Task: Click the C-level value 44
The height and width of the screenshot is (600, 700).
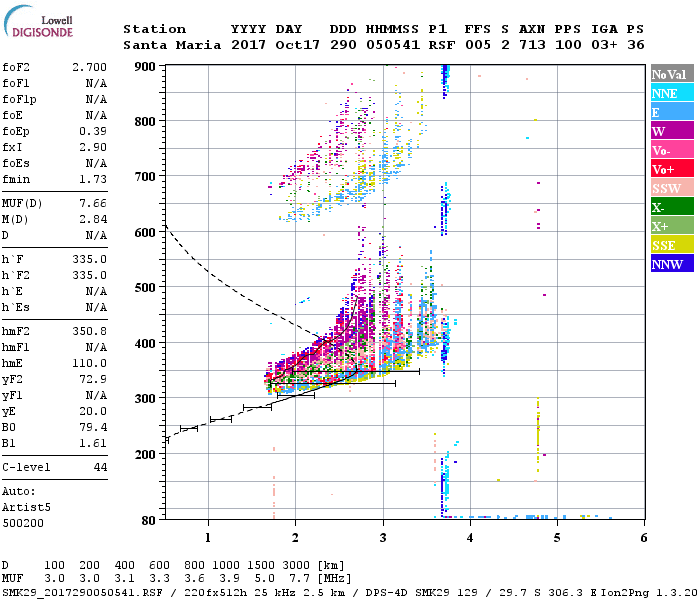Action: [100, 467]
